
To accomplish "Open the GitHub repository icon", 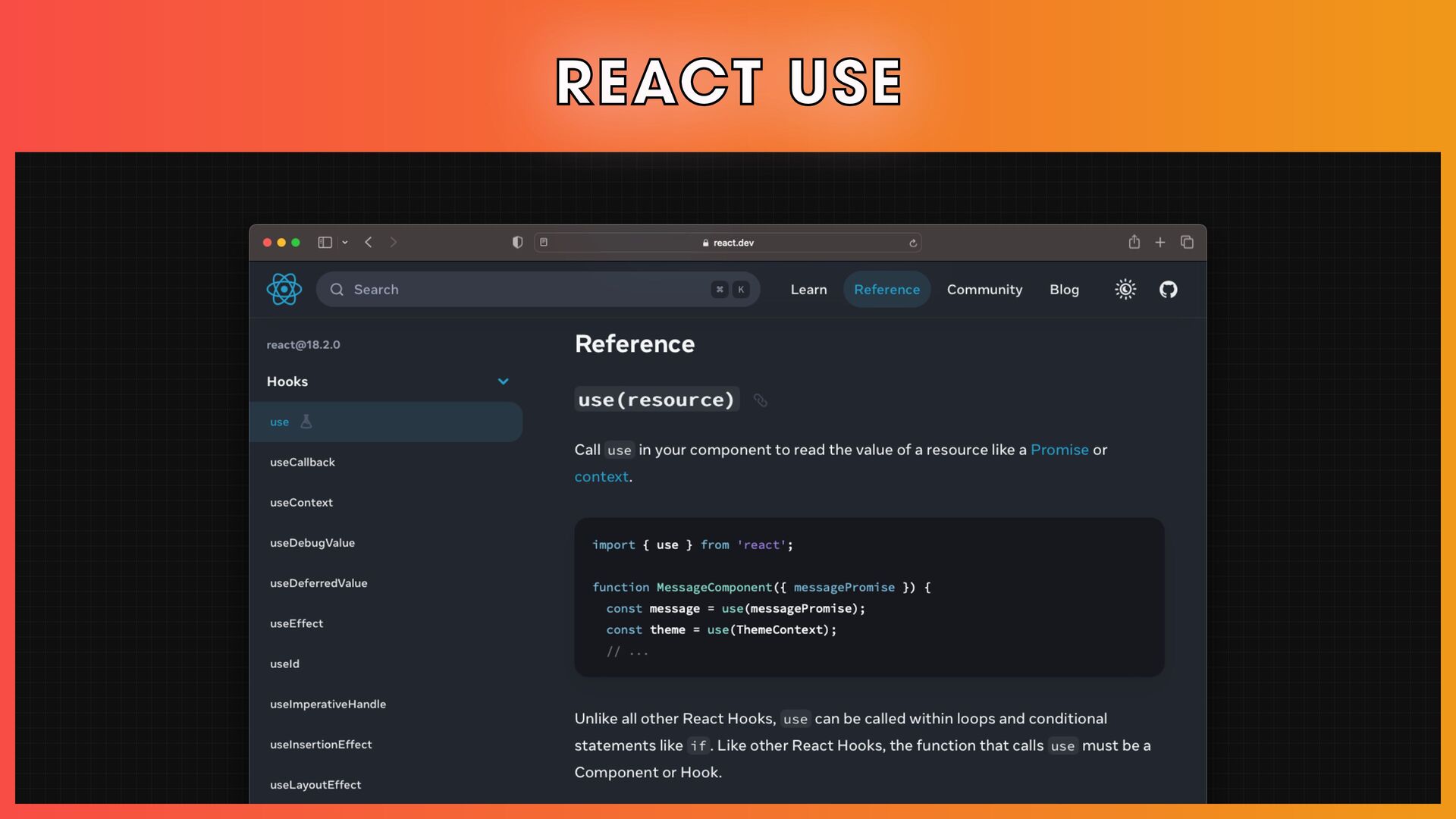I will (x=1168, y=289).
